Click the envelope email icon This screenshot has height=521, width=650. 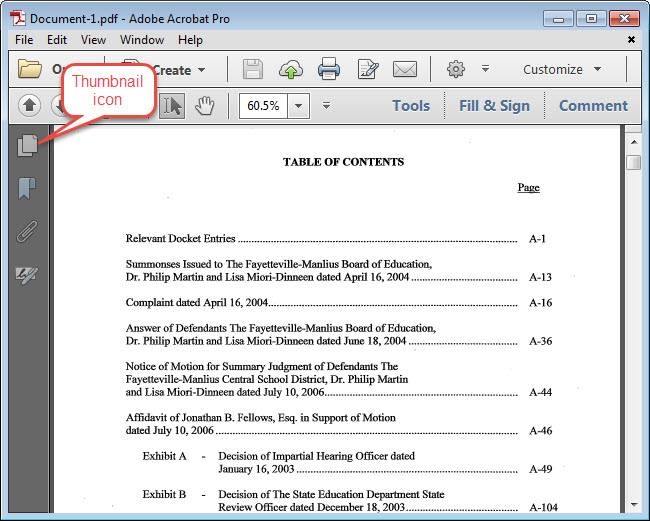tap(404, 69)
